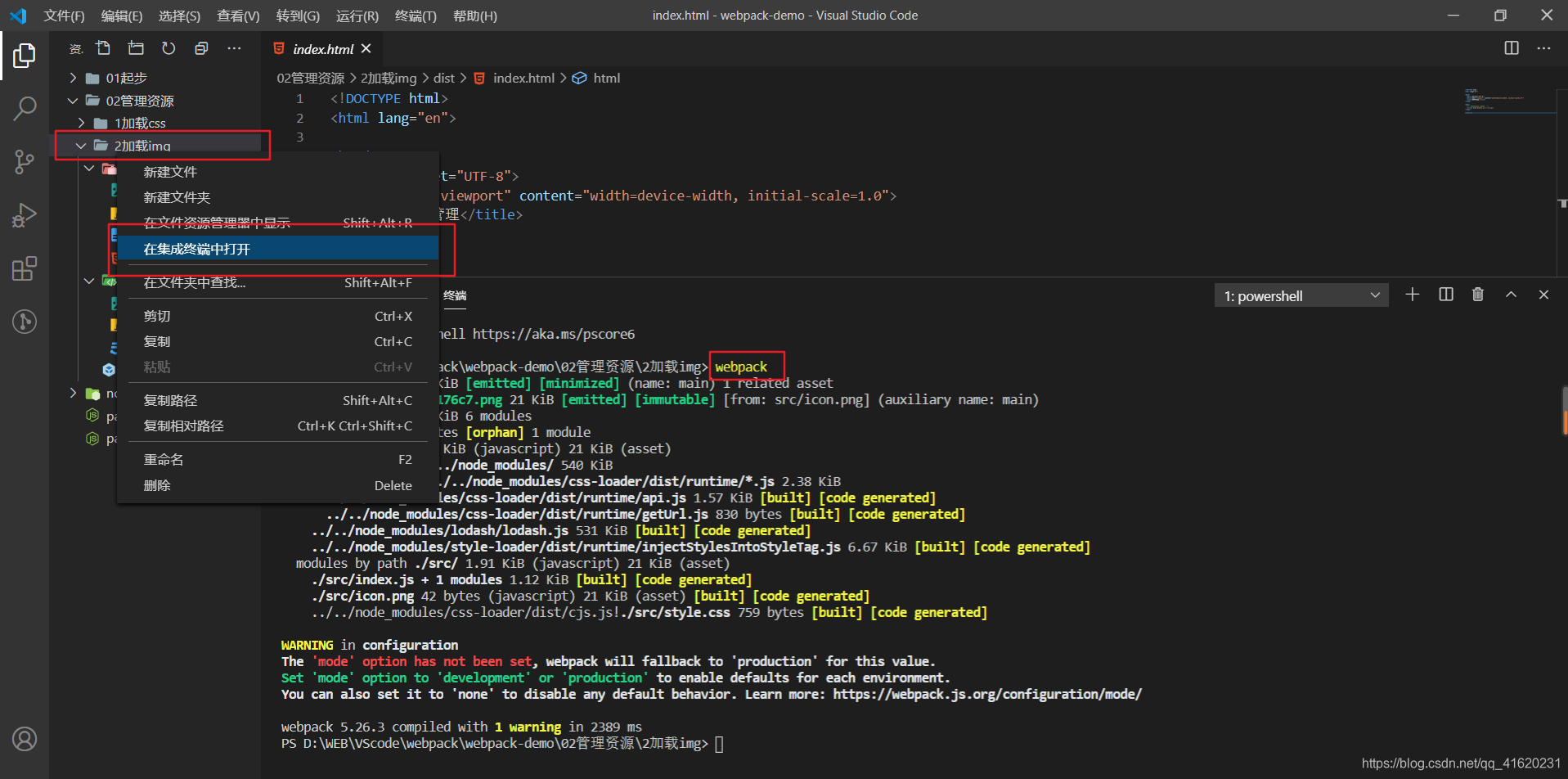
Task: Open the Run and Debug view
Action: click(x=25, y=215)
